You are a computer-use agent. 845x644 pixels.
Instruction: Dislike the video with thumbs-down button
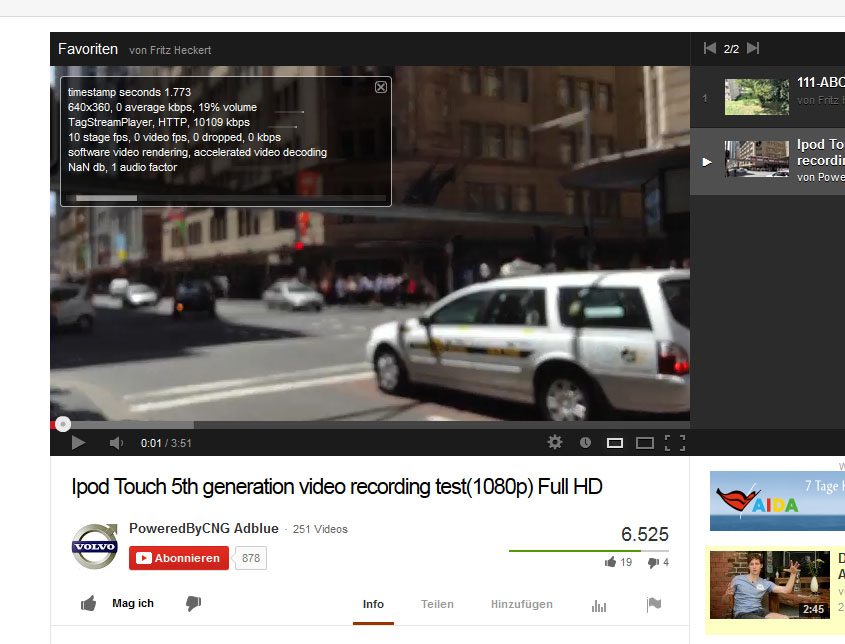(193, 604)
